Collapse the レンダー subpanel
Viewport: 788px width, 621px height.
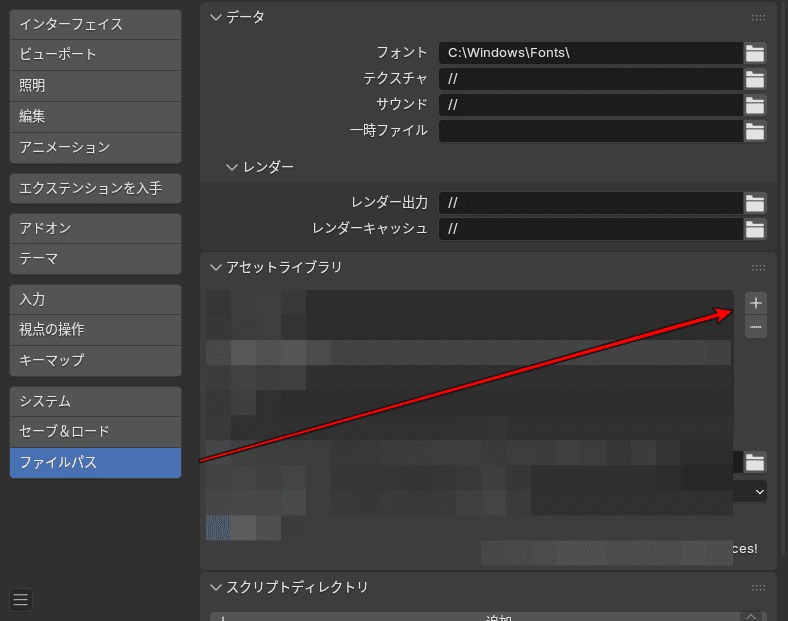click(232, 167)
